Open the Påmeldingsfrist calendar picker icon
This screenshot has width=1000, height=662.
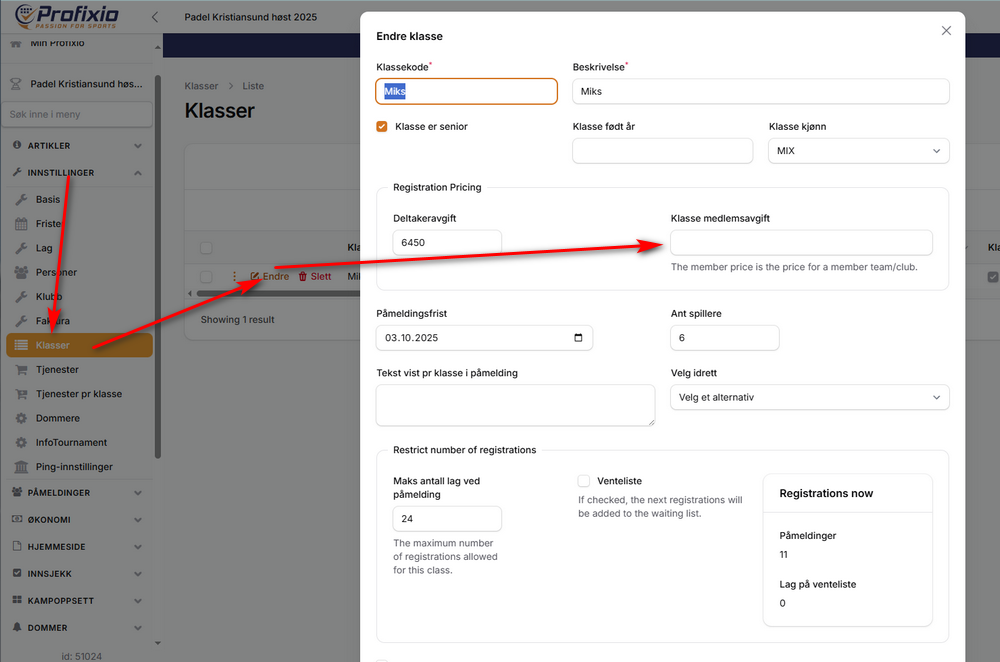579,338
